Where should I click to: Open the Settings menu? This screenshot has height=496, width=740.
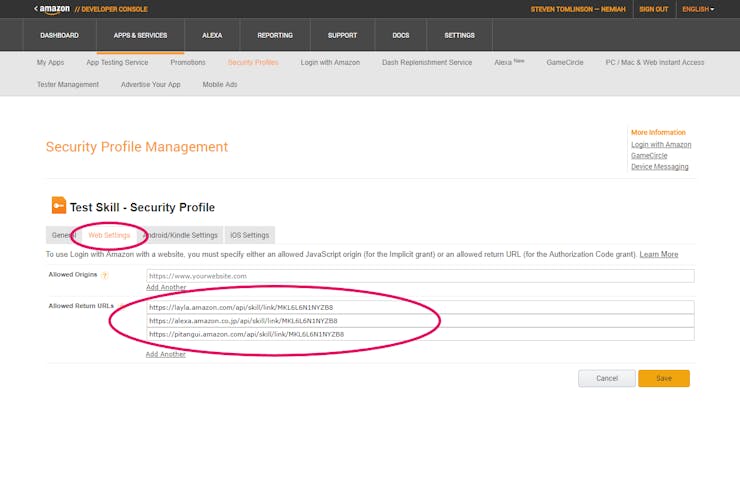459,35
